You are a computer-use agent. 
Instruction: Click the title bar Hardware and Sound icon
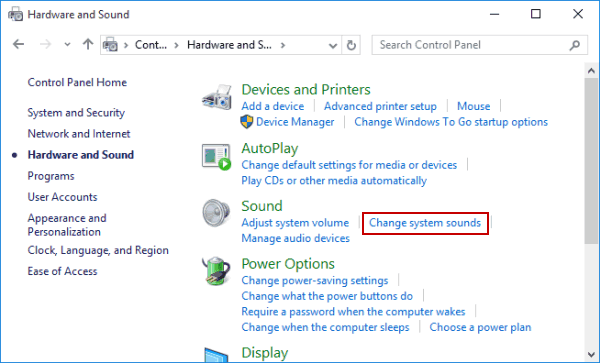pyautogui.click(x=16, y=14)
